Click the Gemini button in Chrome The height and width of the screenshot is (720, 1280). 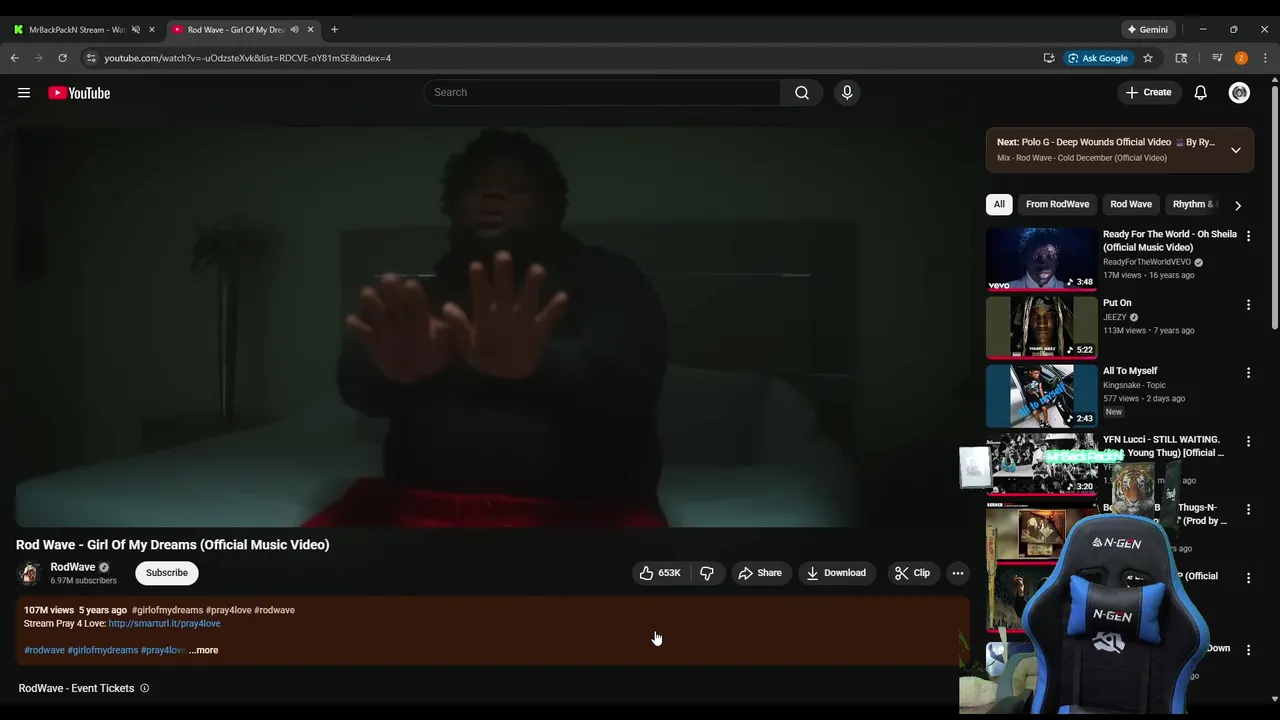(1147, 29)
